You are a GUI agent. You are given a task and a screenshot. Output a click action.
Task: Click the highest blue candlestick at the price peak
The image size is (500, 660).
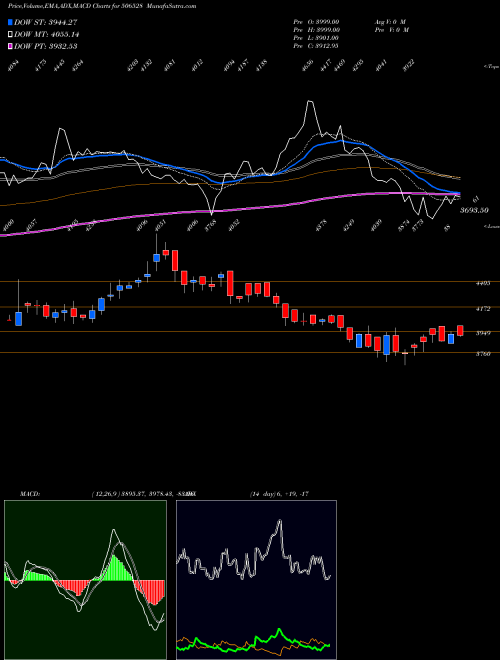click(x=157, y=258)
